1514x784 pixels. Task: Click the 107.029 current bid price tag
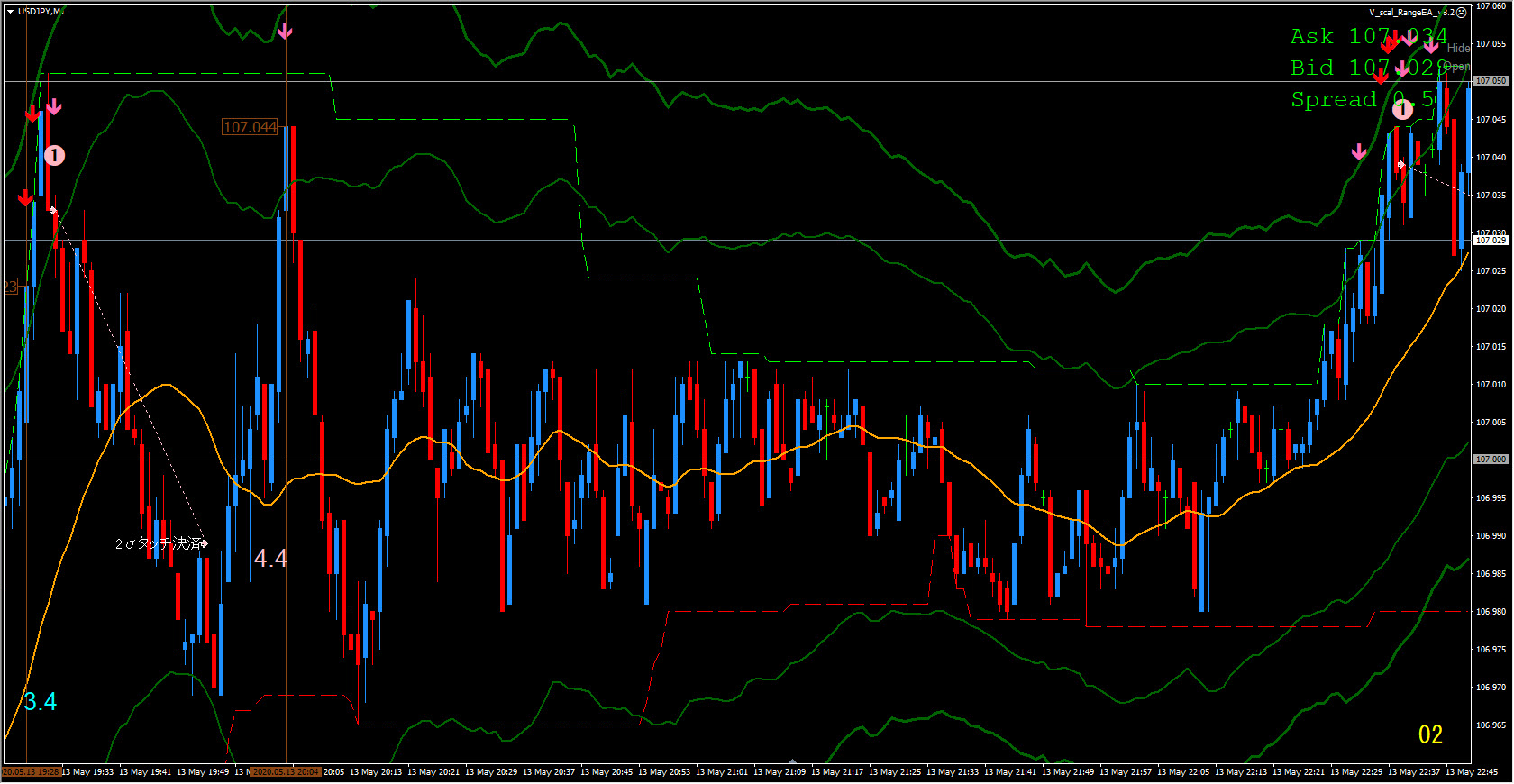pyautogui.click(x=1491, y=241)
